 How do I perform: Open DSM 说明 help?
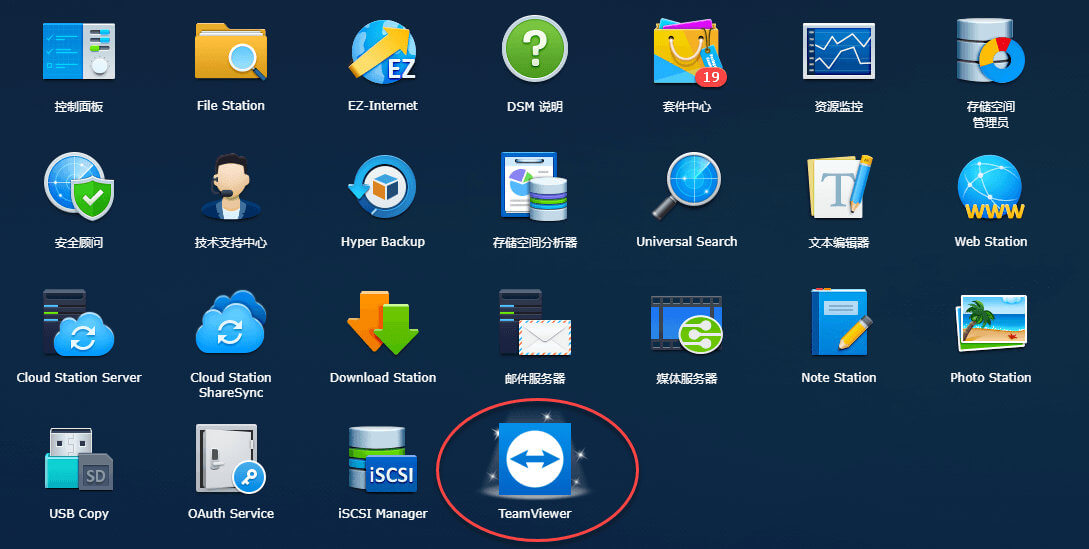coord(535,49)
